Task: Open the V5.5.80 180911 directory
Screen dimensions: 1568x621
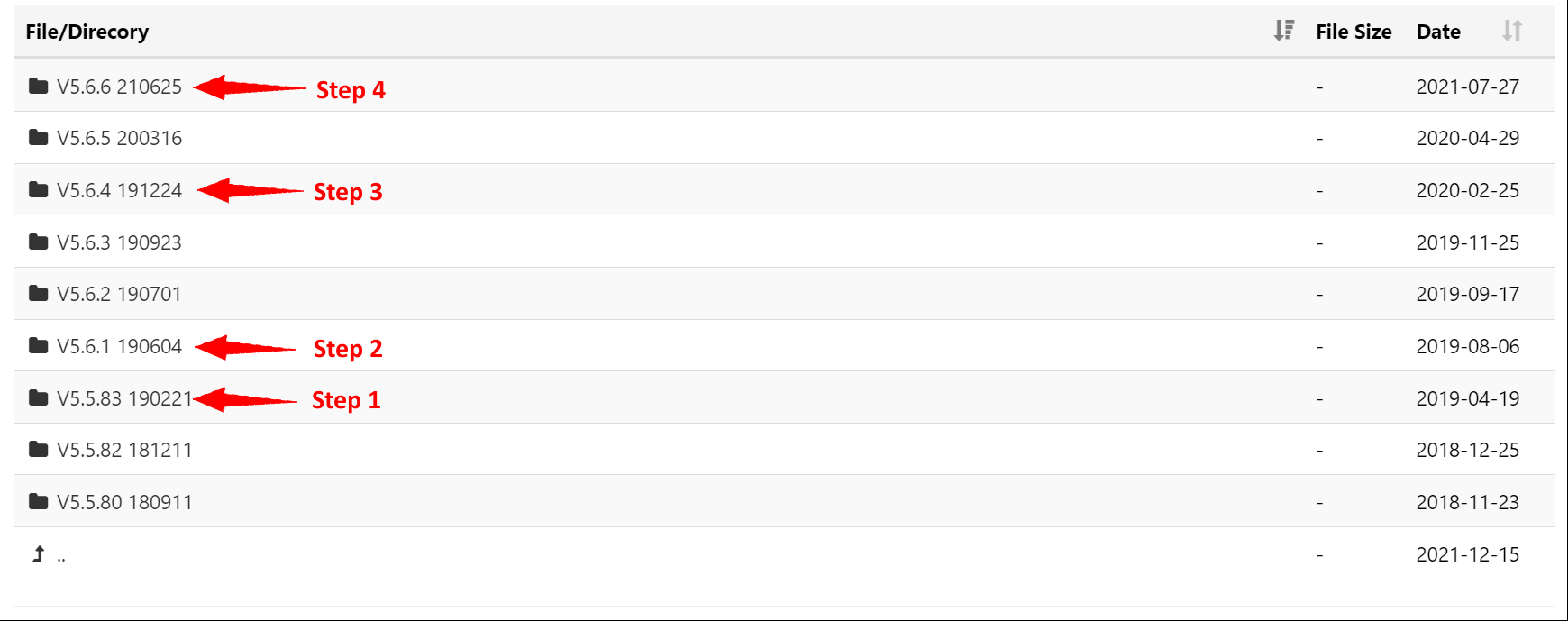Action: [x=124, y=503]
